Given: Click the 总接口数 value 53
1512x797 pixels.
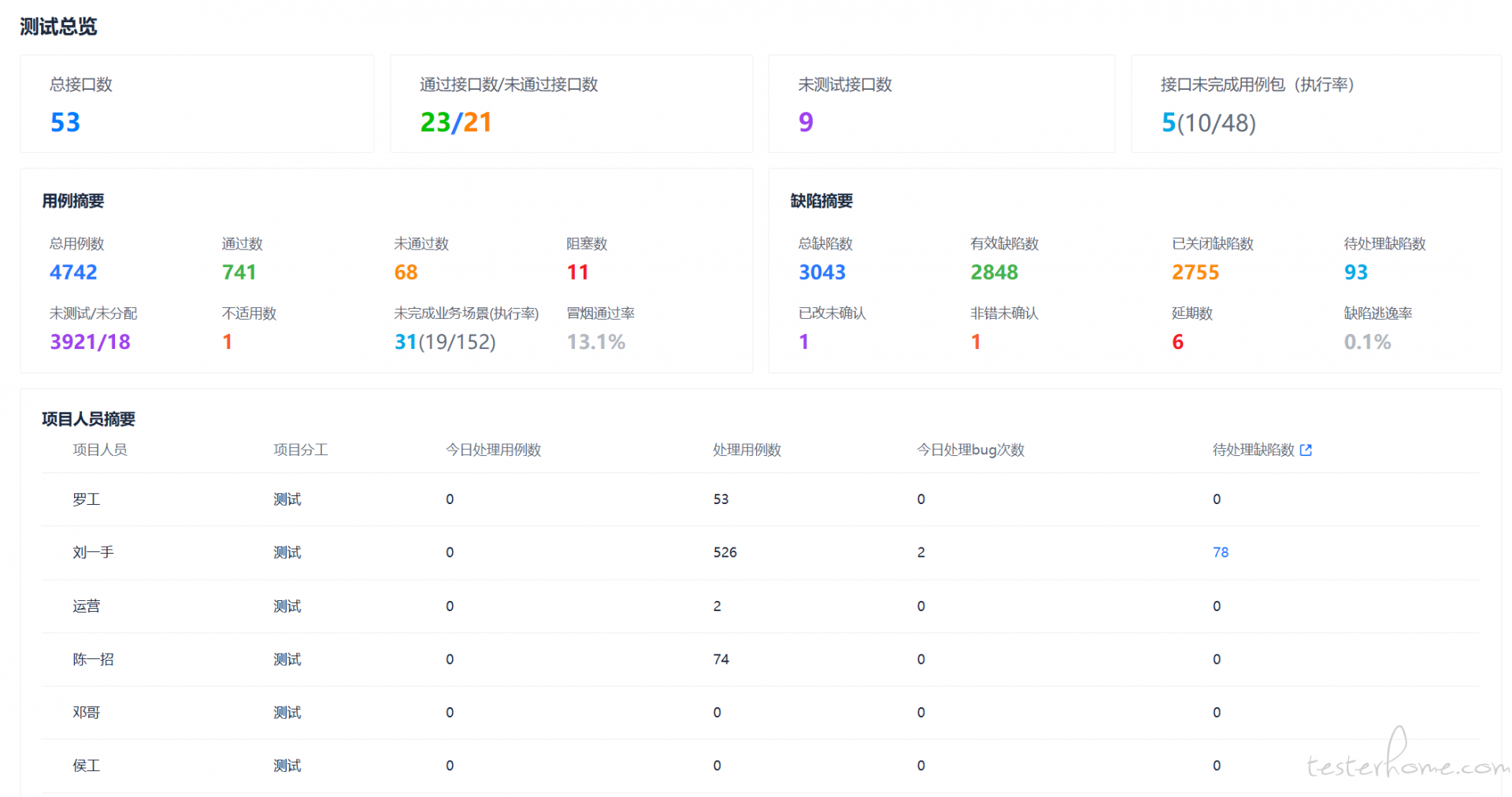Looking at the screenshot, I should click(x=65, y=122).
